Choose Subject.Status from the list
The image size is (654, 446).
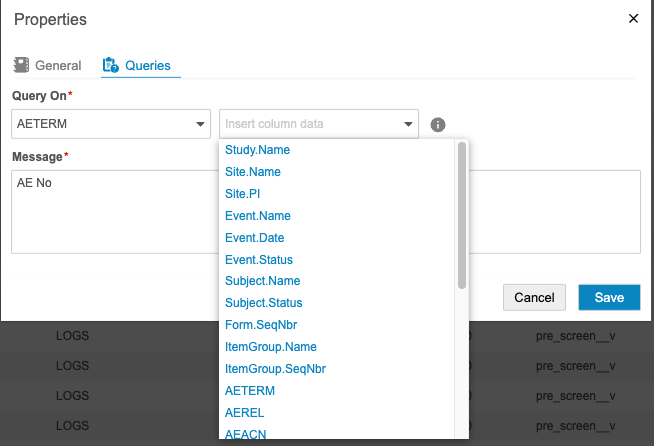(x=264, y=303)
